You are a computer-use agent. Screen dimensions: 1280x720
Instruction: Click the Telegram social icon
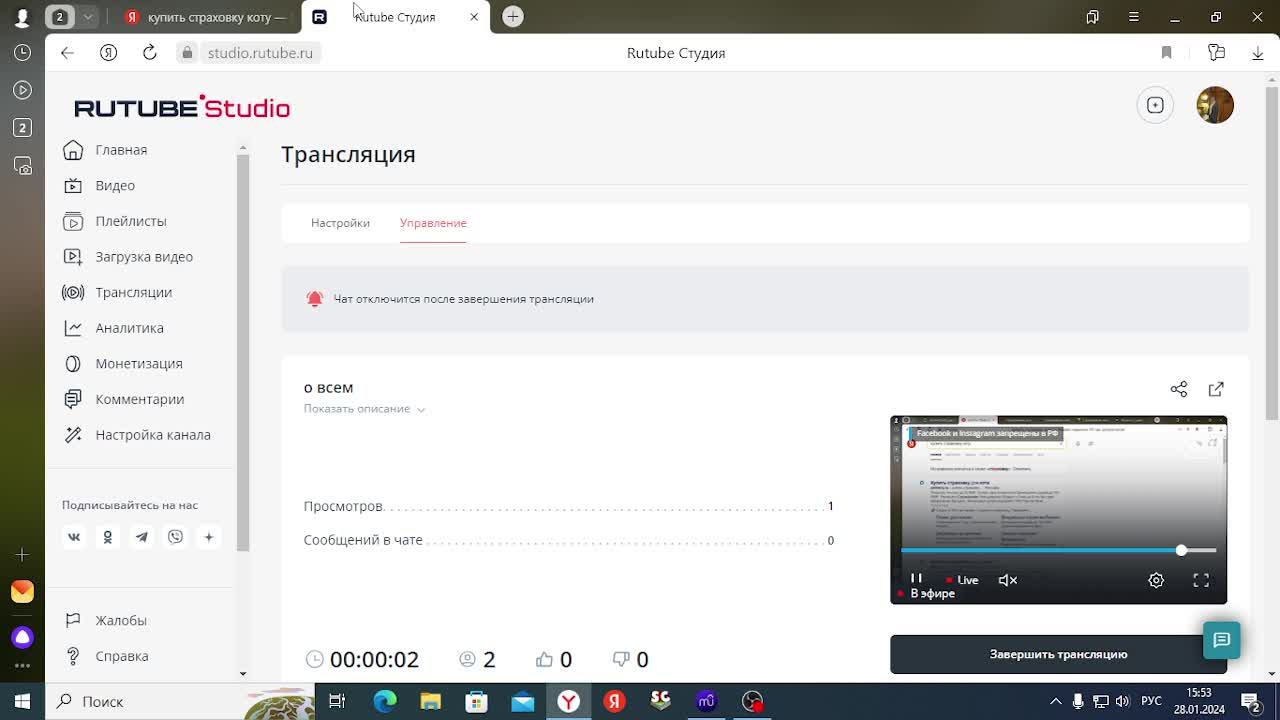[142, 537]
